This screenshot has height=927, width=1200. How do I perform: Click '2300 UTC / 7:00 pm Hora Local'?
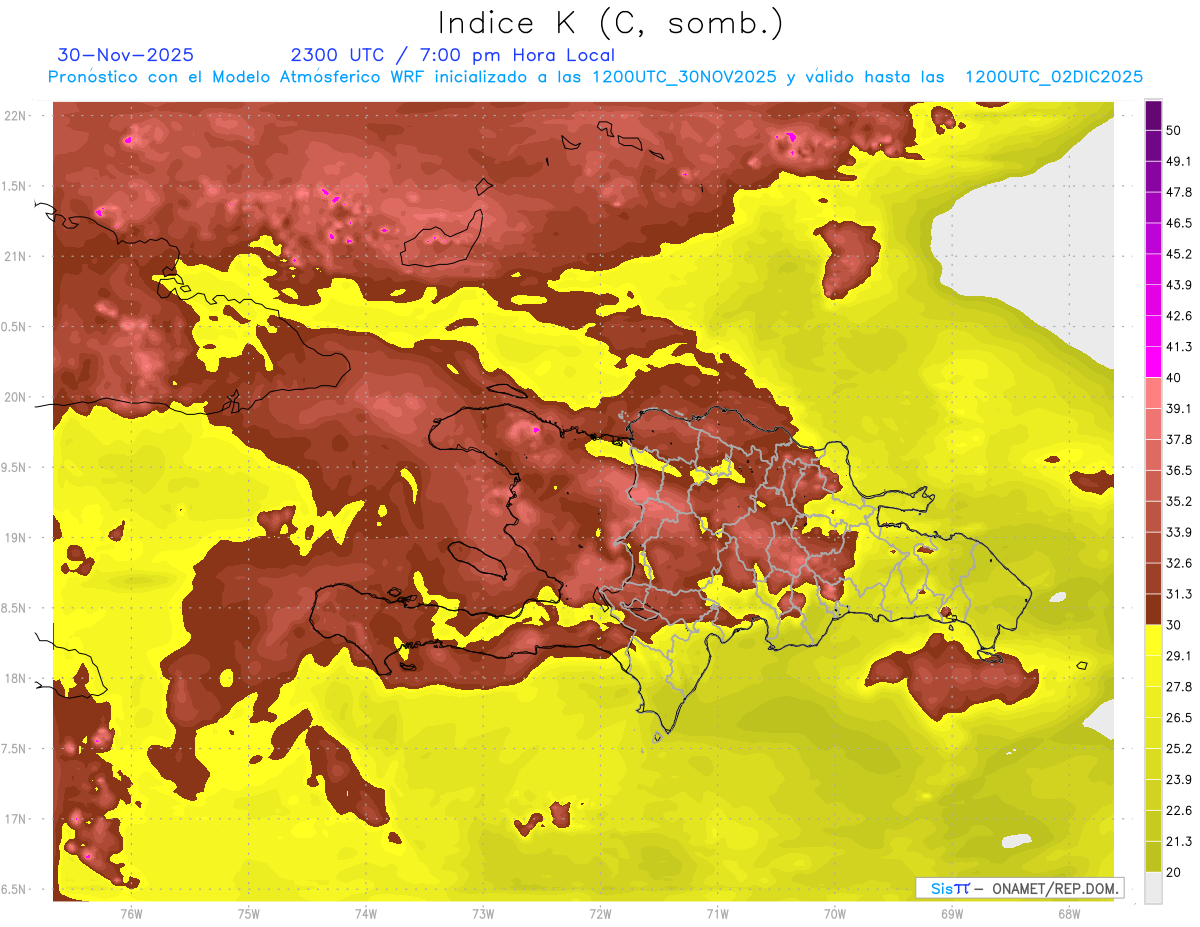click(453, 55)
